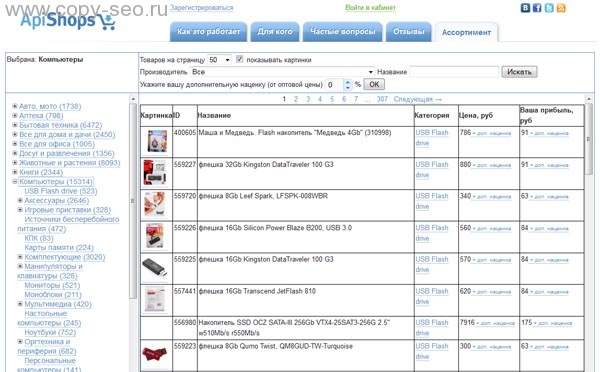The height and width of the screenshot is (372, 600).
Task: Open the Facebook social icon
Action: click(537, 8)
